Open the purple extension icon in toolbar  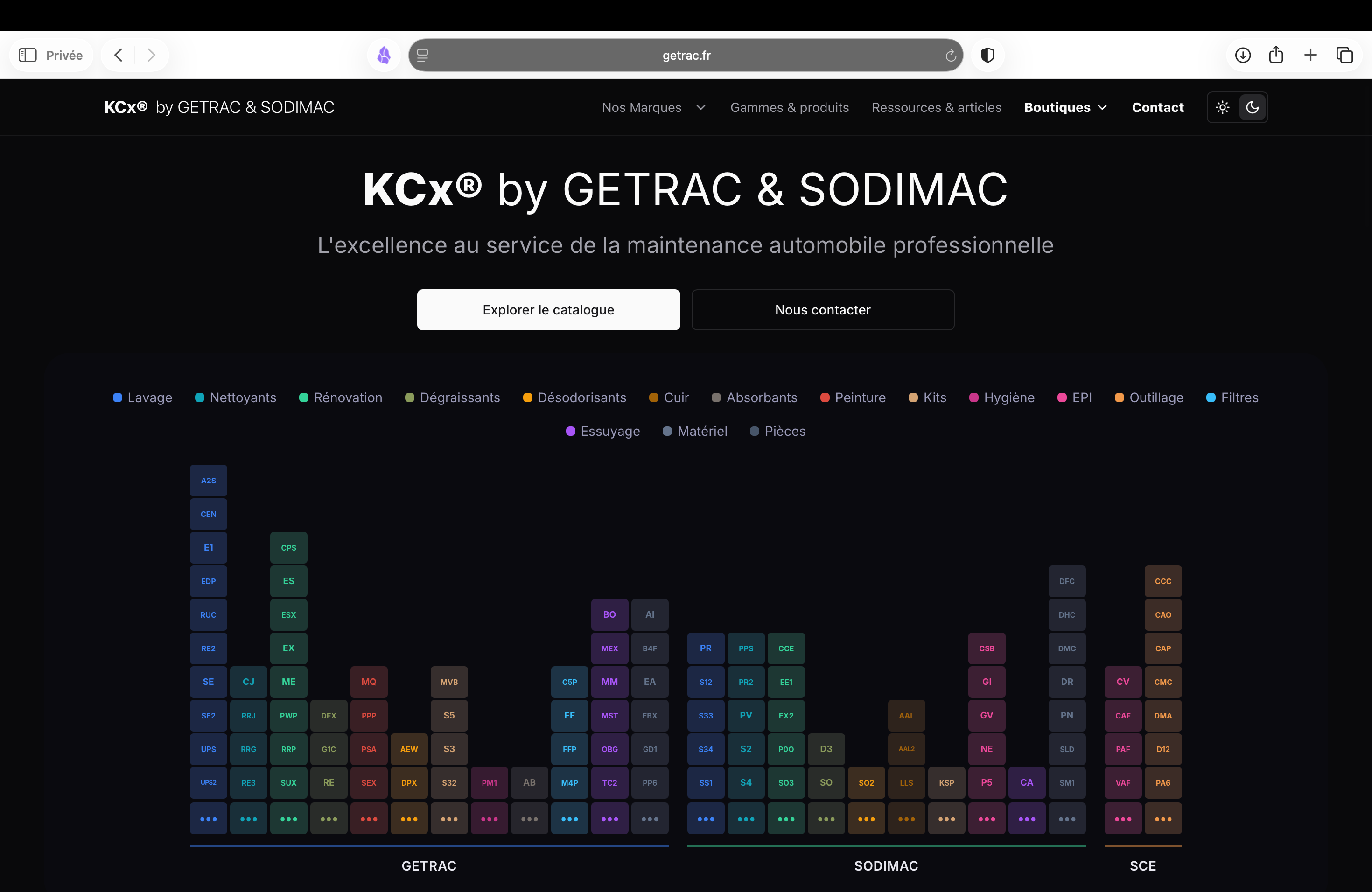[x=384, y=56]
